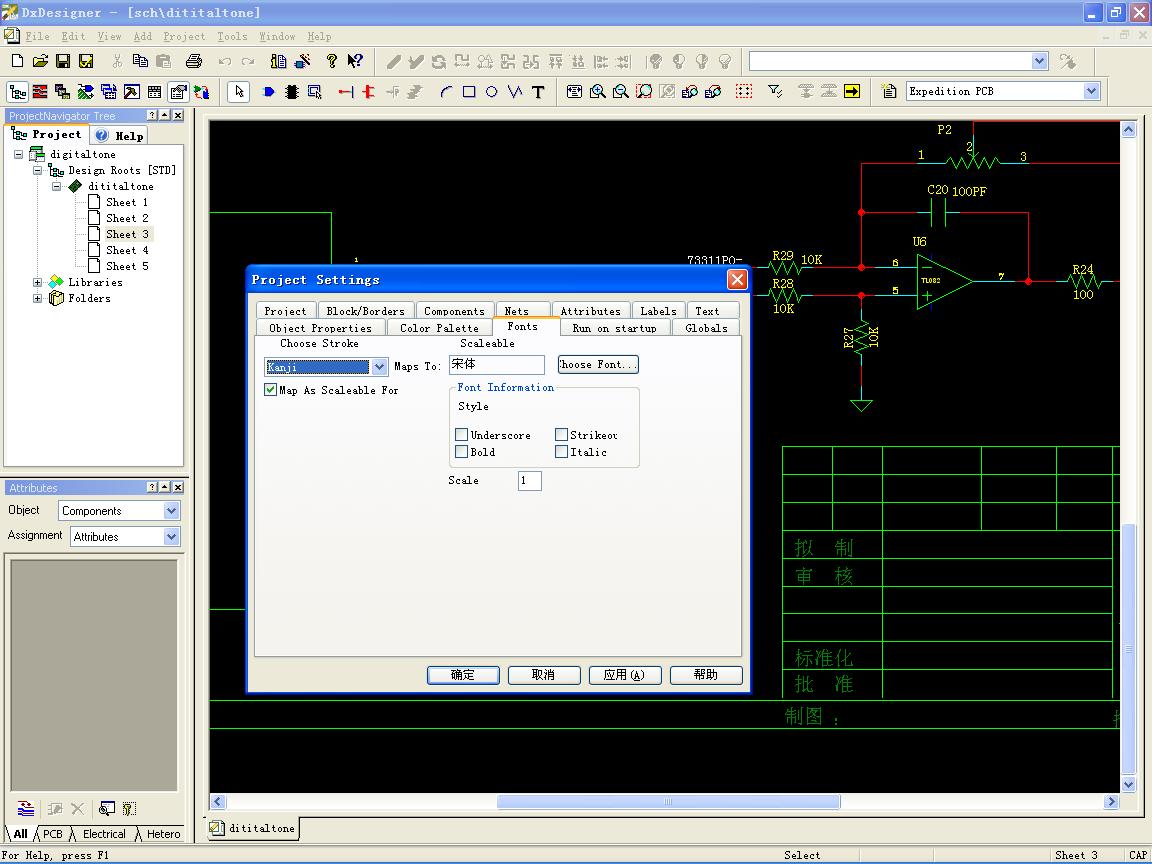Click the Choose Font button
This screenshot has height=864, width=1152.
pos(597,365)
